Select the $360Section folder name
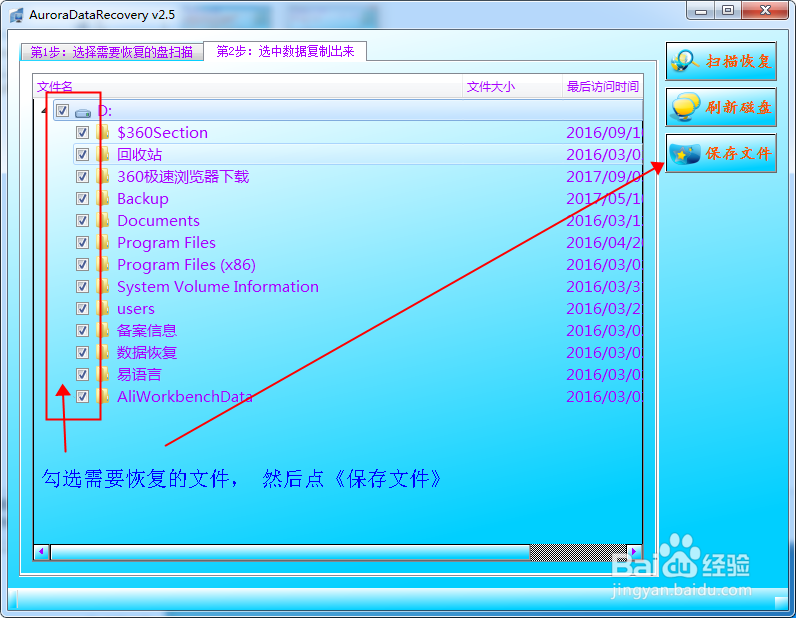Image resolution: width=796 pixels, height=618 pixels. [x=162, y=133]
